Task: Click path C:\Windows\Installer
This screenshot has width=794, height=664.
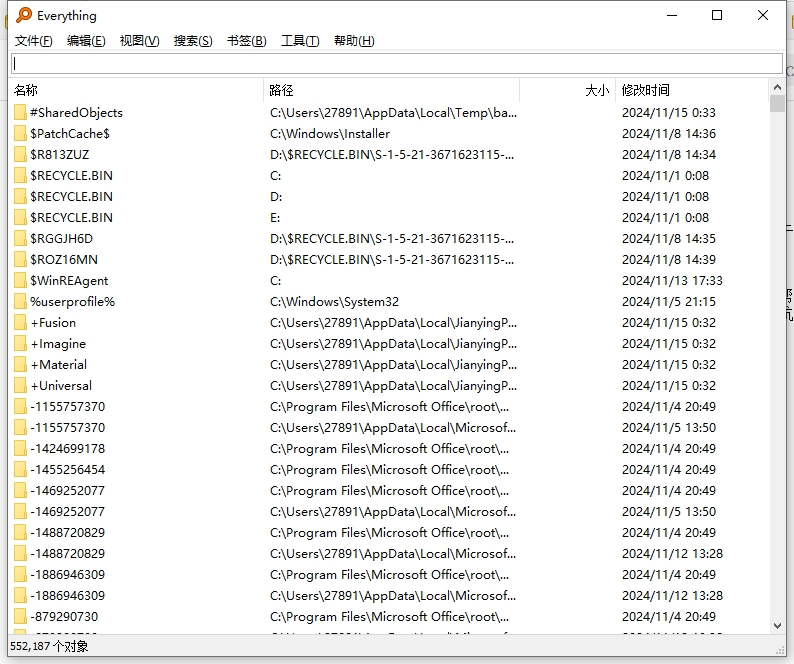Action: point(330,133)
